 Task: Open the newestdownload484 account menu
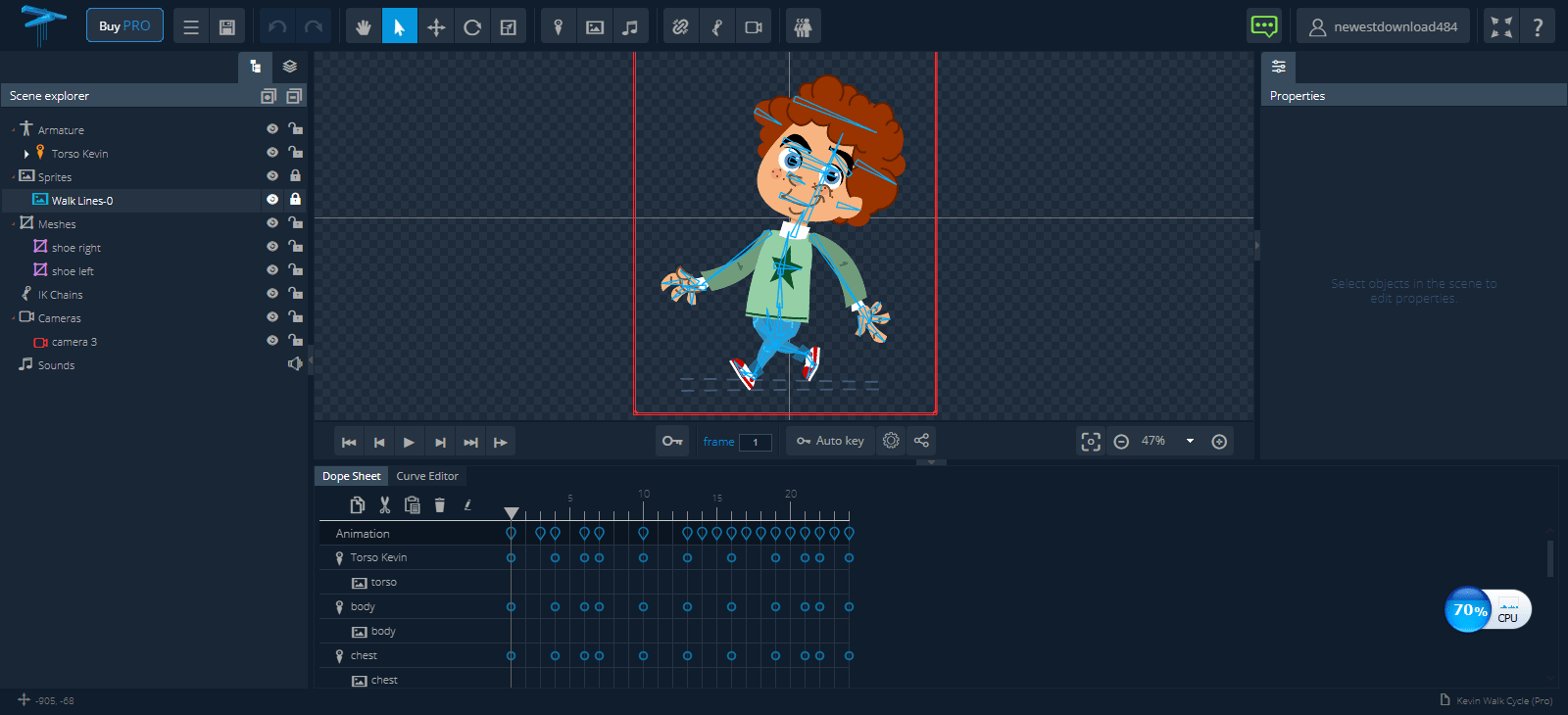tap(1384, 26)
